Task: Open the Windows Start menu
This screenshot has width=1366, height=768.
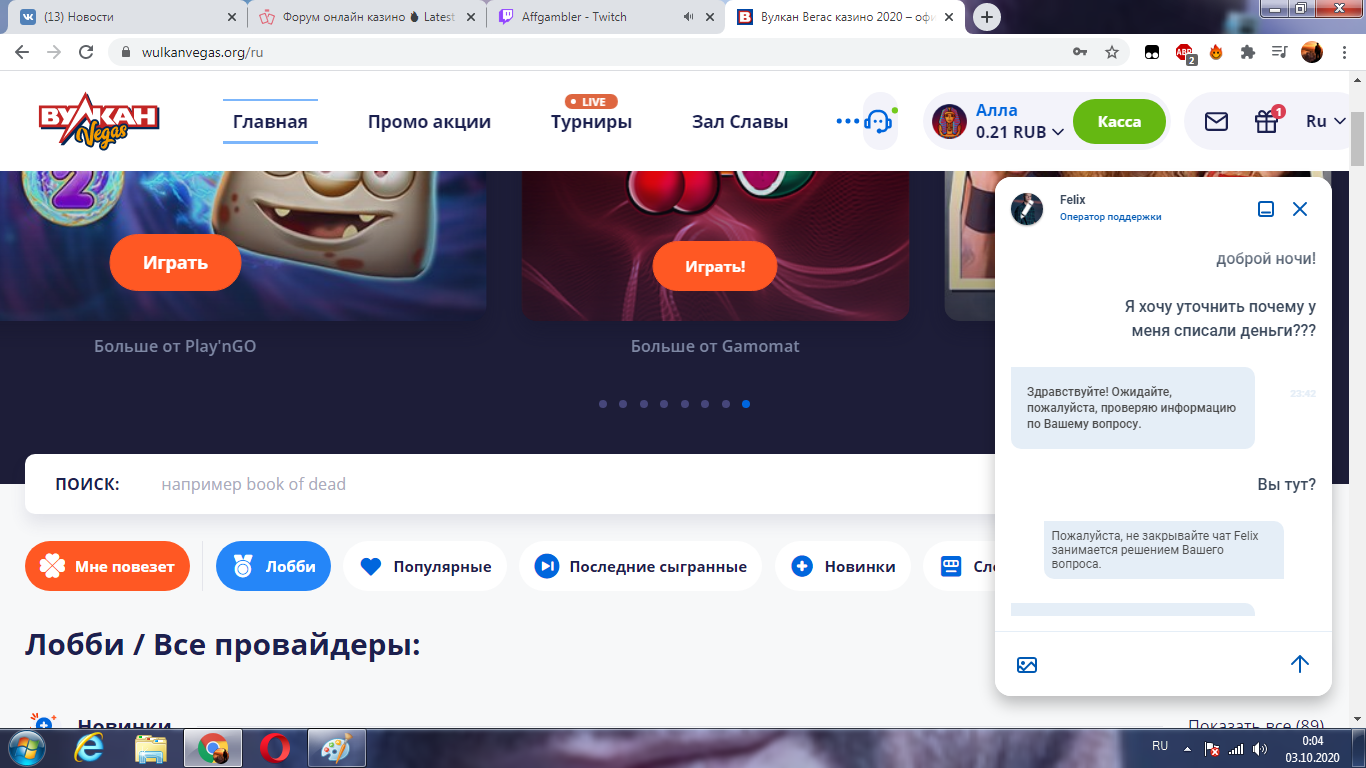Action: point(25,748)
